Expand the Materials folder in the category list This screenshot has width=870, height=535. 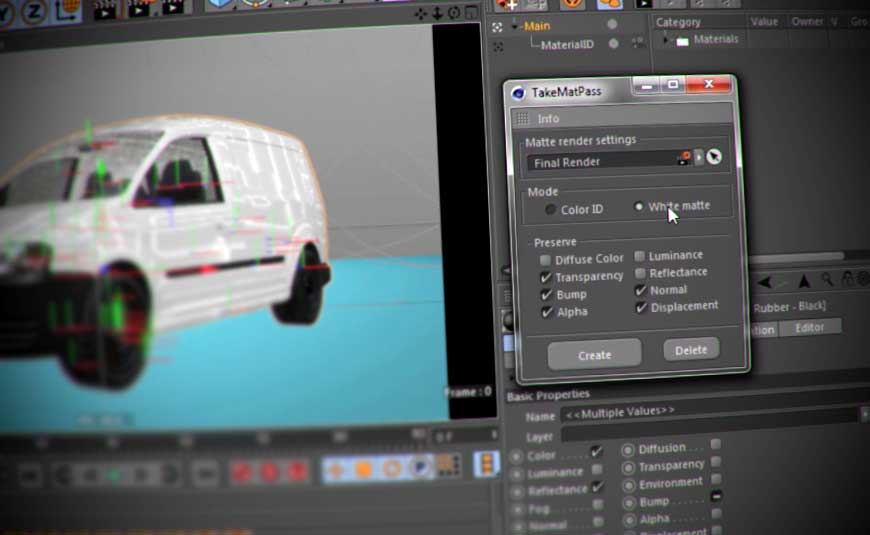[x=665, y=40]
